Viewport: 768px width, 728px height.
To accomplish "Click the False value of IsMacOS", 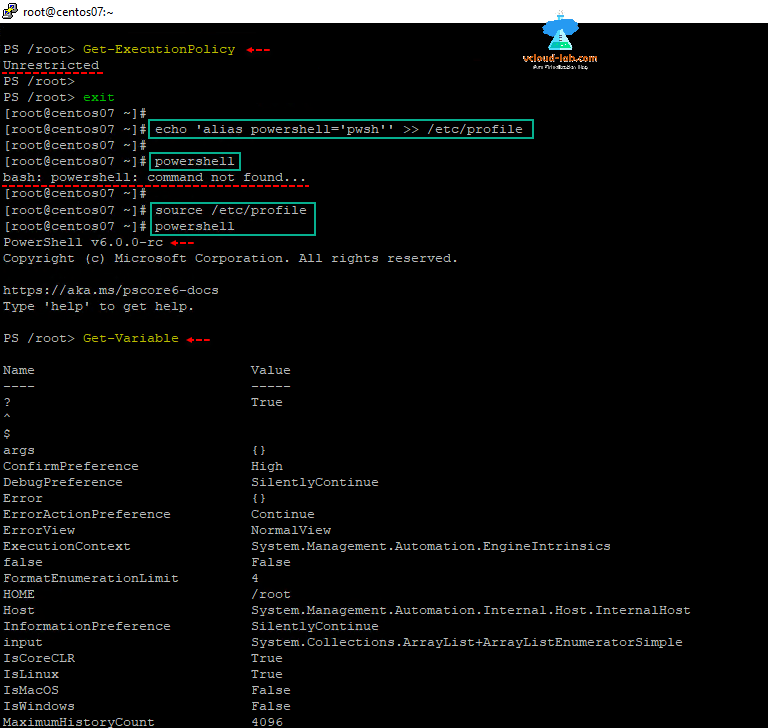I will (x=271, y=690).
